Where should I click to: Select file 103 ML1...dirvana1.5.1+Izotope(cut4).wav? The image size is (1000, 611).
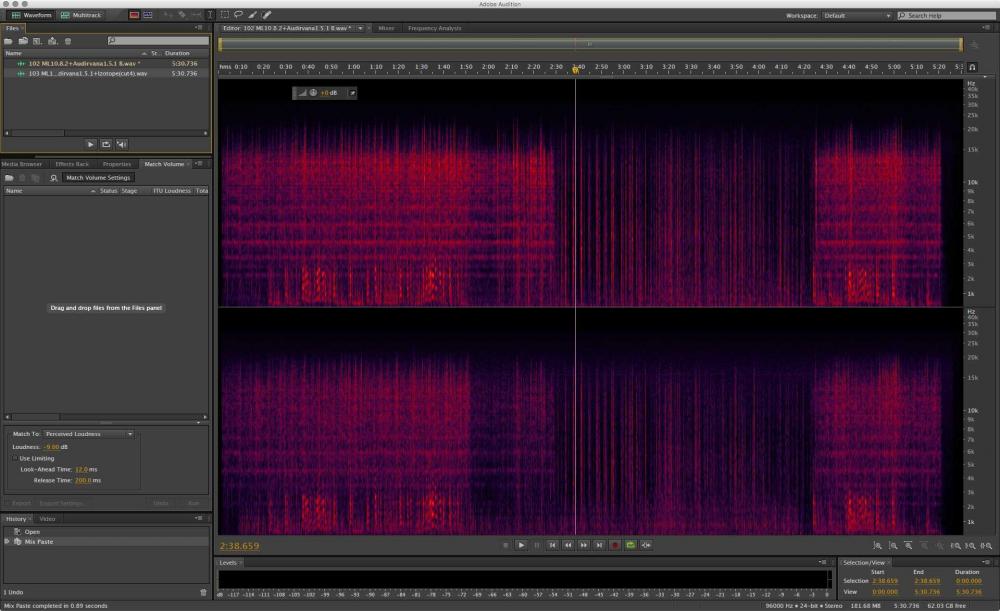(106, 73)
